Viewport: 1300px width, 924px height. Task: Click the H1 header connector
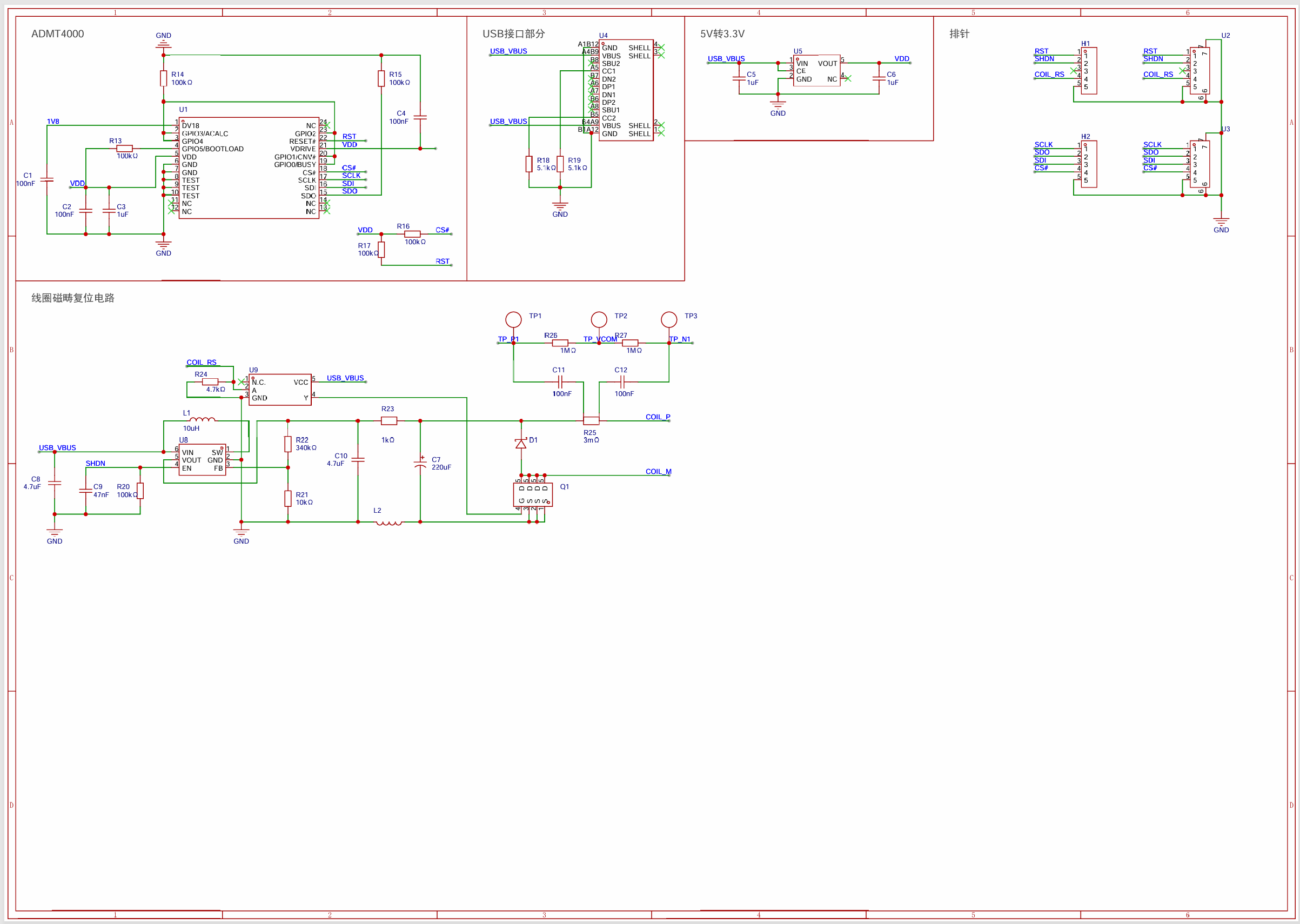point(1088,71)
